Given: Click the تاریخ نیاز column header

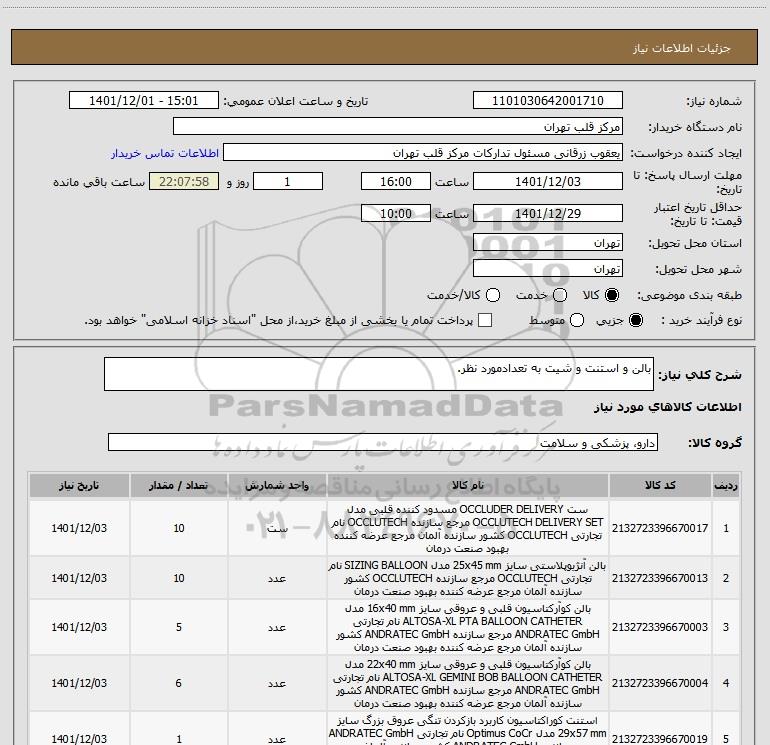Looking at the screenshot, I should point(79,486).
